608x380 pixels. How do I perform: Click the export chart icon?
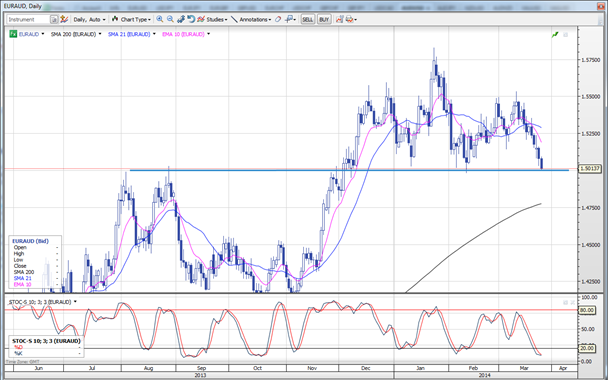(340, 19)
